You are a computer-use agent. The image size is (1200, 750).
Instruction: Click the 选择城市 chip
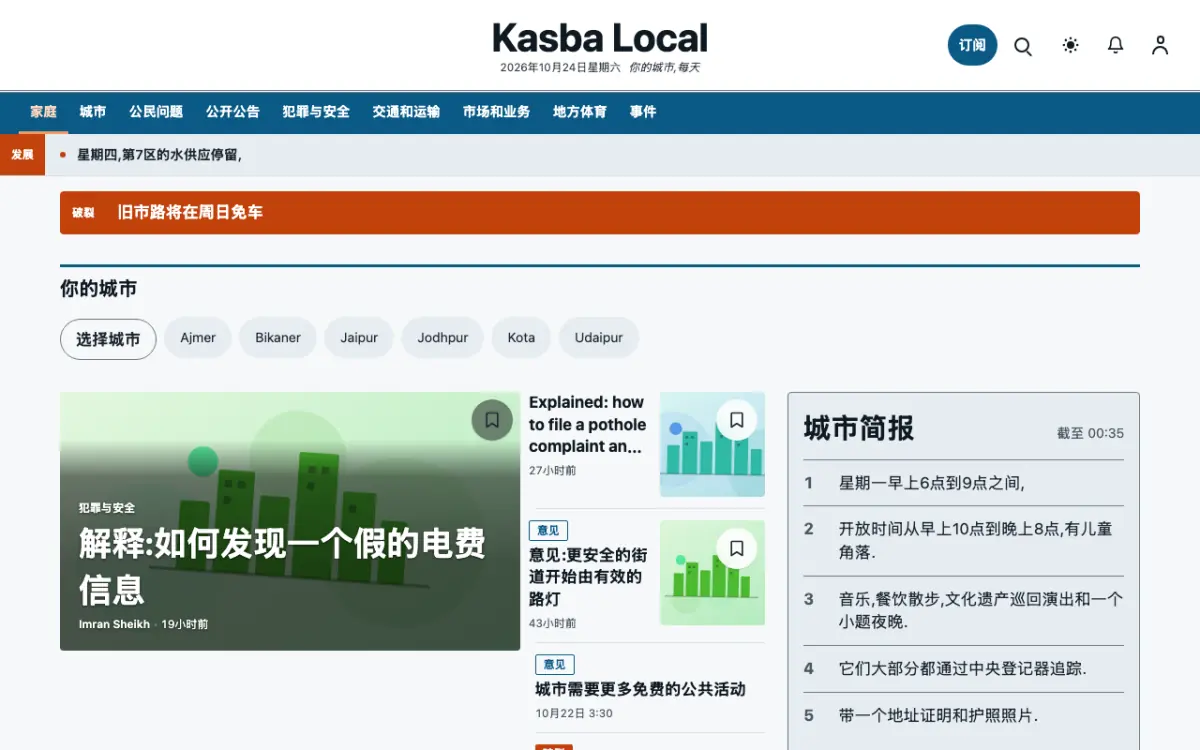click(108, 339)
